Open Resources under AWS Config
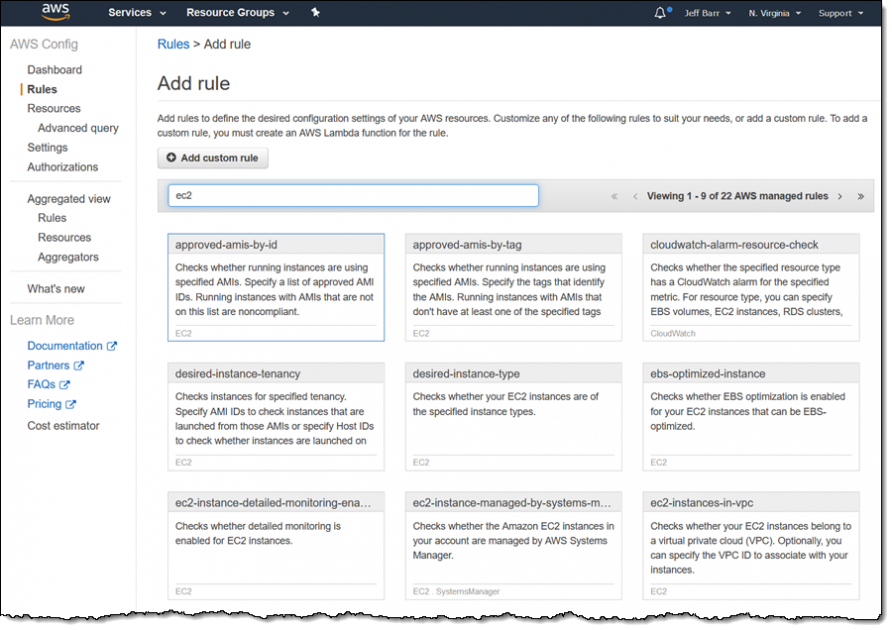This screenshot has height=630, width=892. [x=54, y=108]
